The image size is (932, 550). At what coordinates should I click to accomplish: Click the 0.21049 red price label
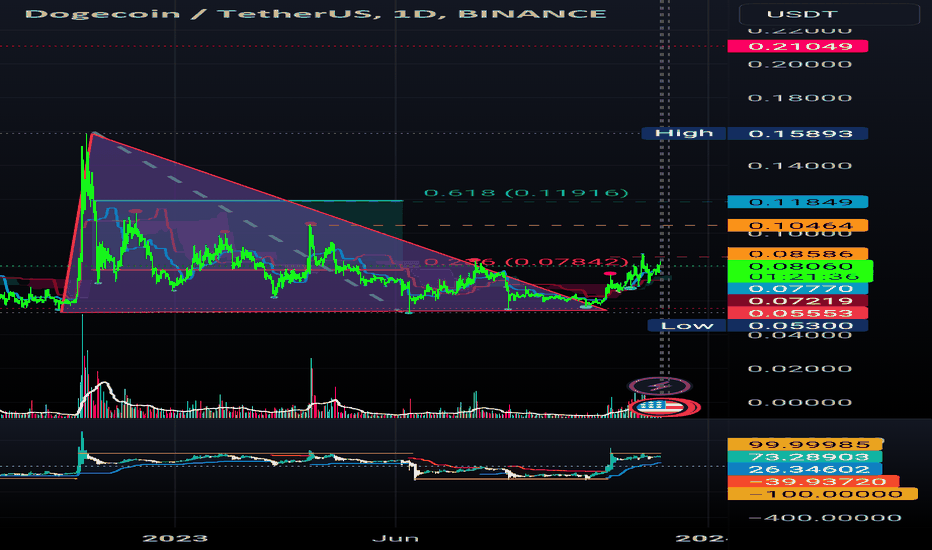(798, 46)
